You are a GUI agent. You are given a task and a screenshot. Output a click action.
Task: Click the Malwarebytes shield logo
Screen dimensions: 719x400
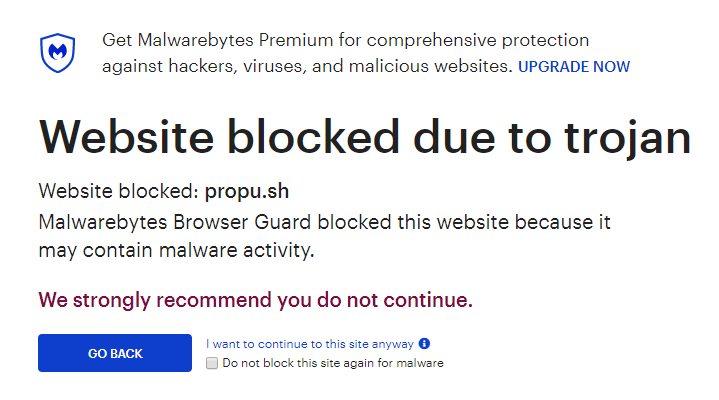coord(57,53)
